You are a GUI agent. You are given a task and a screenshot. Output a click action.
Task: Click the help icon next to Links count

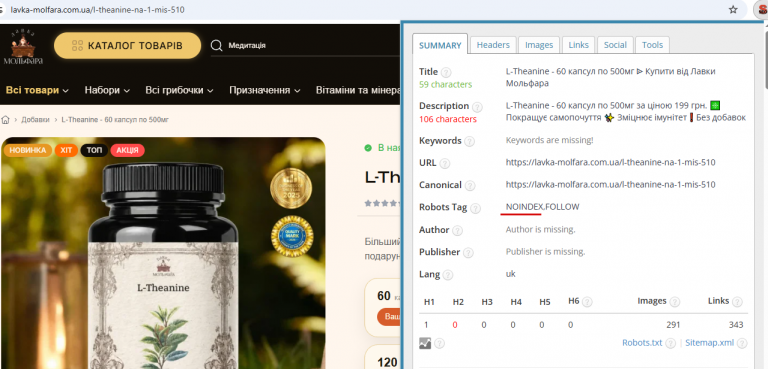(737, 302)
